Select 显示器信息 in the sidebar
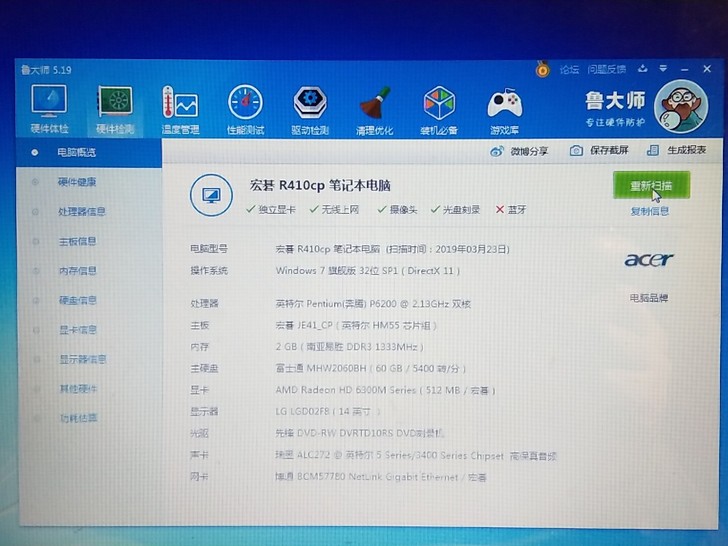The image size is (728, 546). pyautogui.click(x=83, y=359)
